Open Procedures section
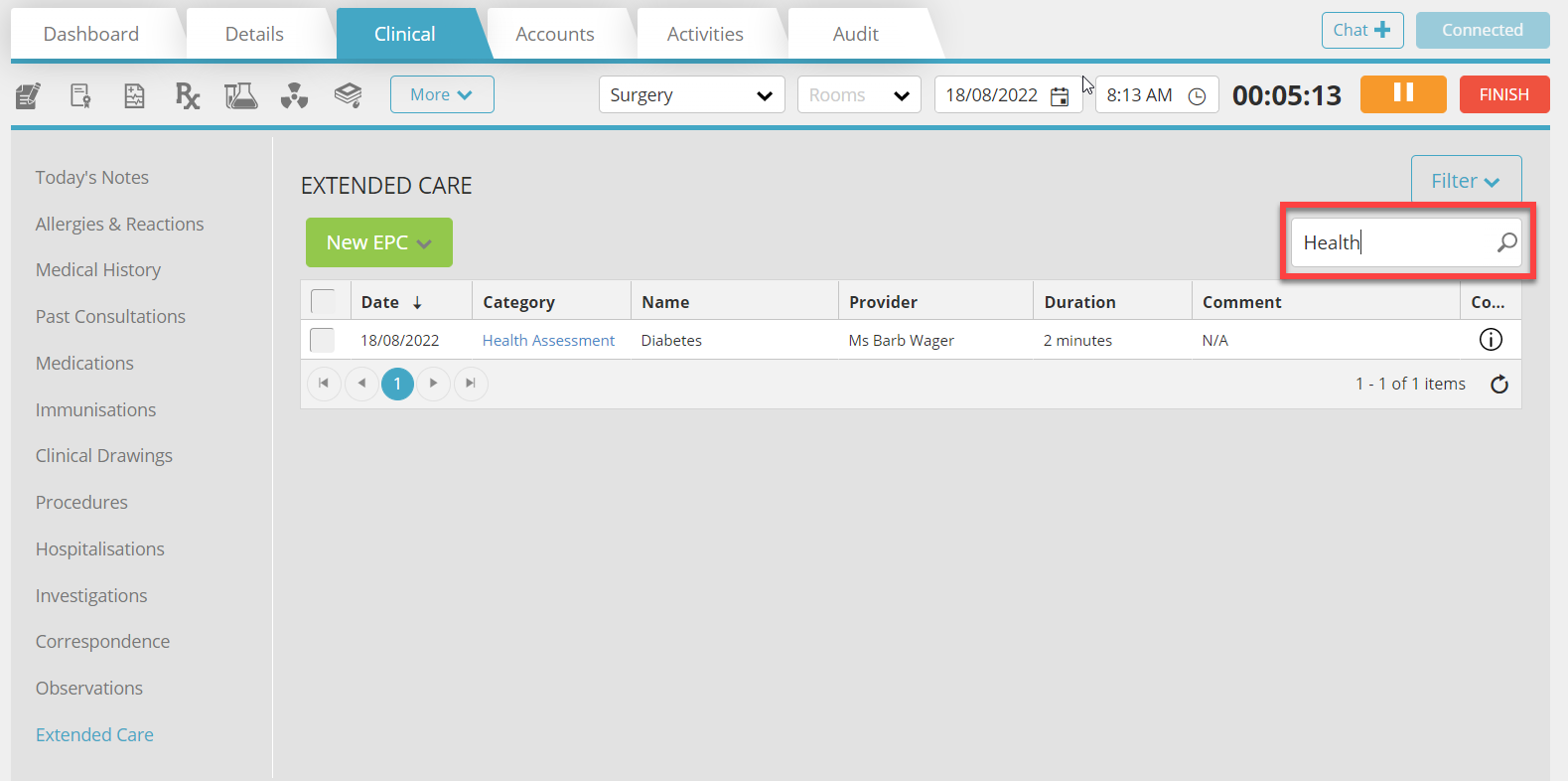This screenshot has width=1568, height=781. pyautogui.click(x=81, y=502)
